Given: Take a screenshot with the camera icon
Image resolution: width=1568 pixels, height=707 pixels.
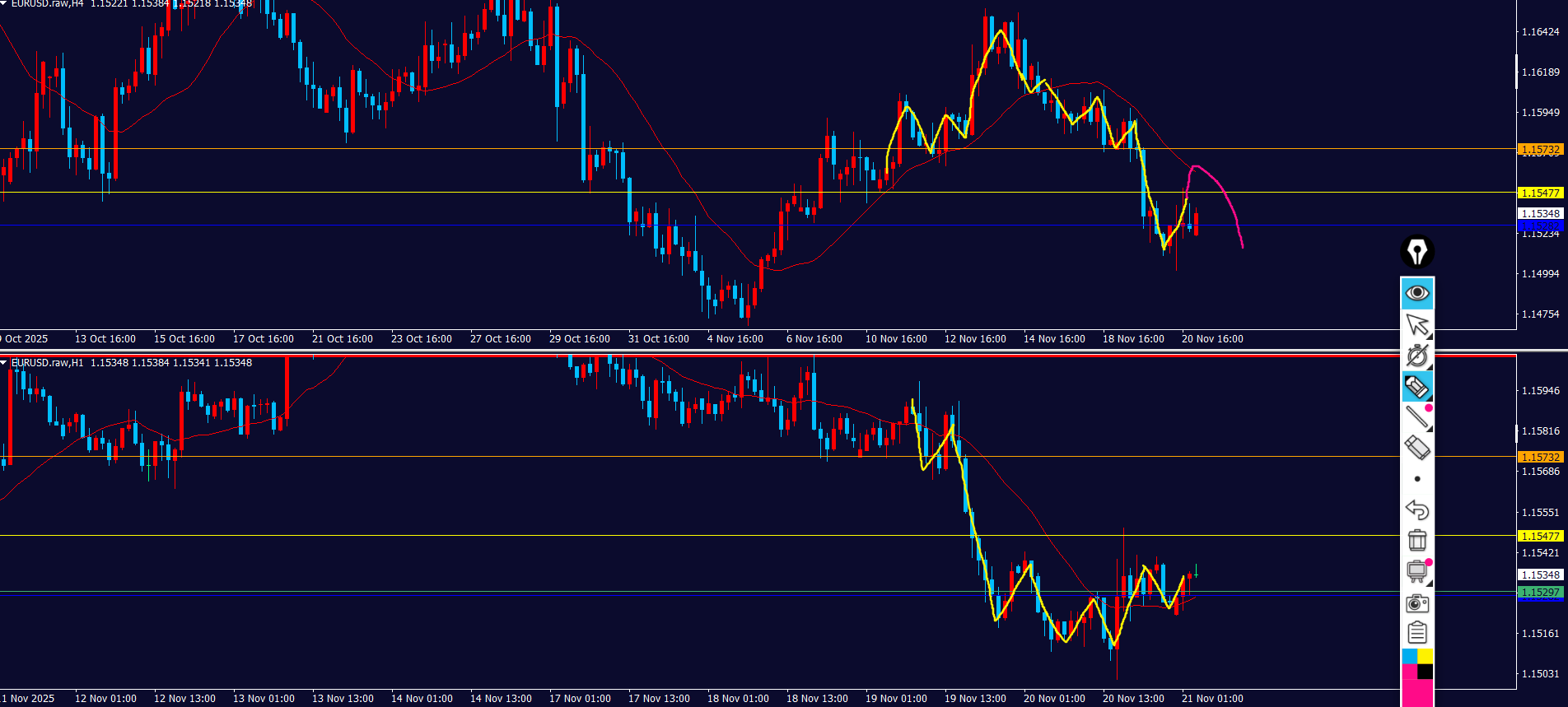Looking at the screenshot, I should click(x=1417, y=603).
